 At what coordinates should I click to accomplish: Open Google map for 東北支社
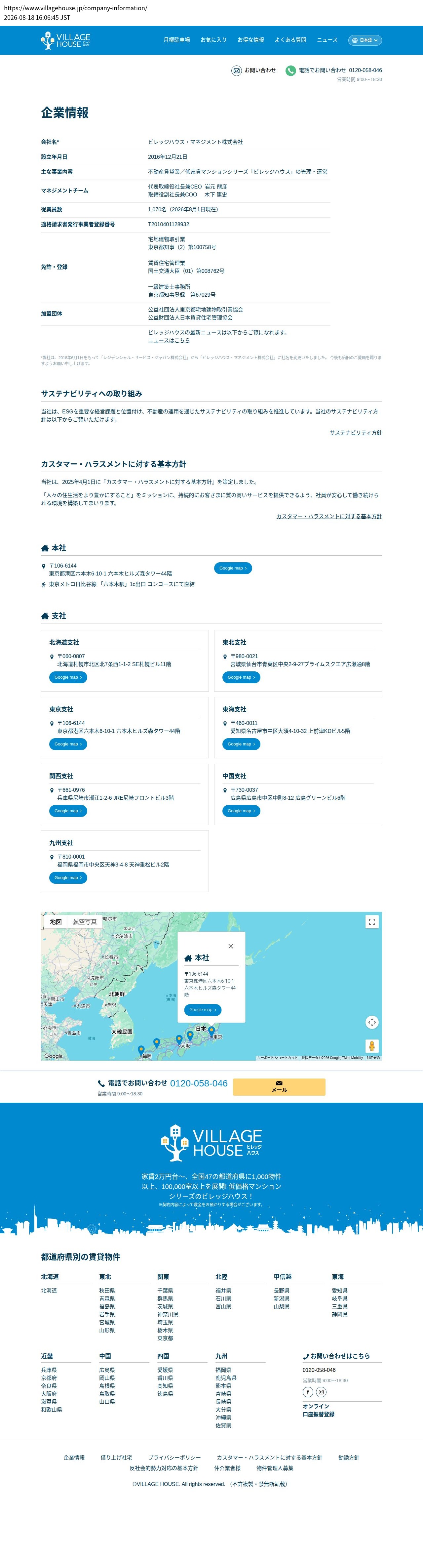click(241, 677)
